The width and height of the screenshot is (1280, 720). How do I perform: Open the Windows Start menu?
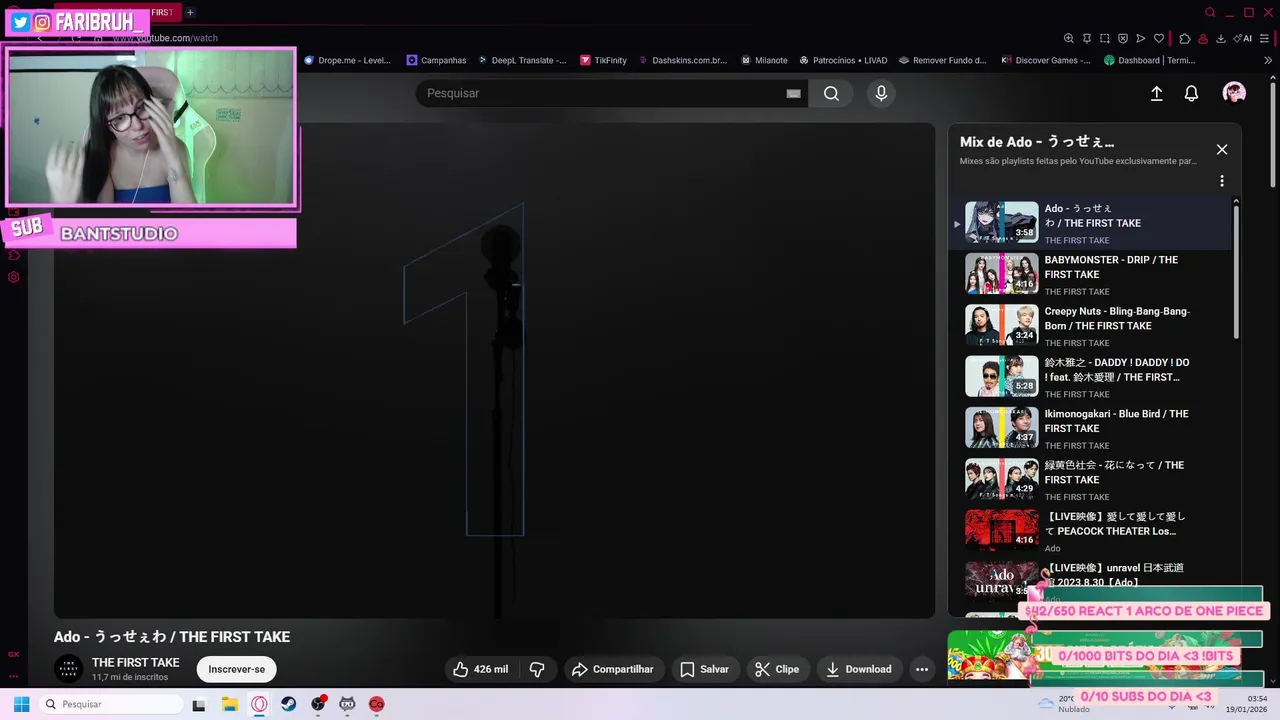click(21, 704)
